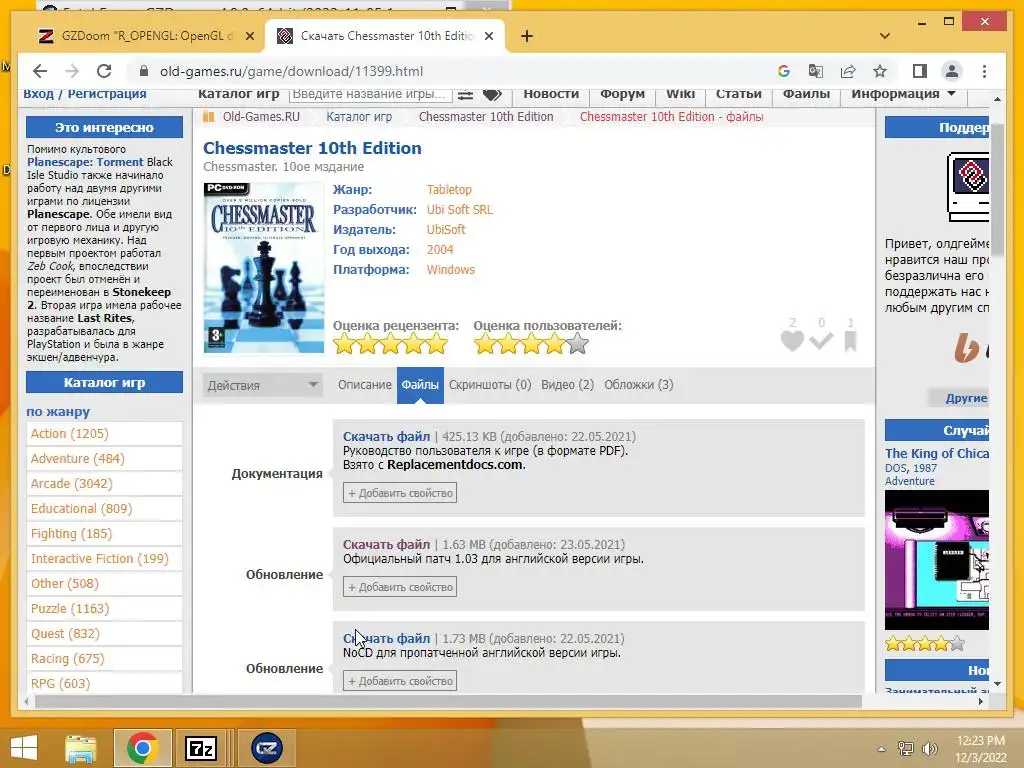Open the Обложки (3) tab
The image size is (1024, 768).
(x=639, y=385)
